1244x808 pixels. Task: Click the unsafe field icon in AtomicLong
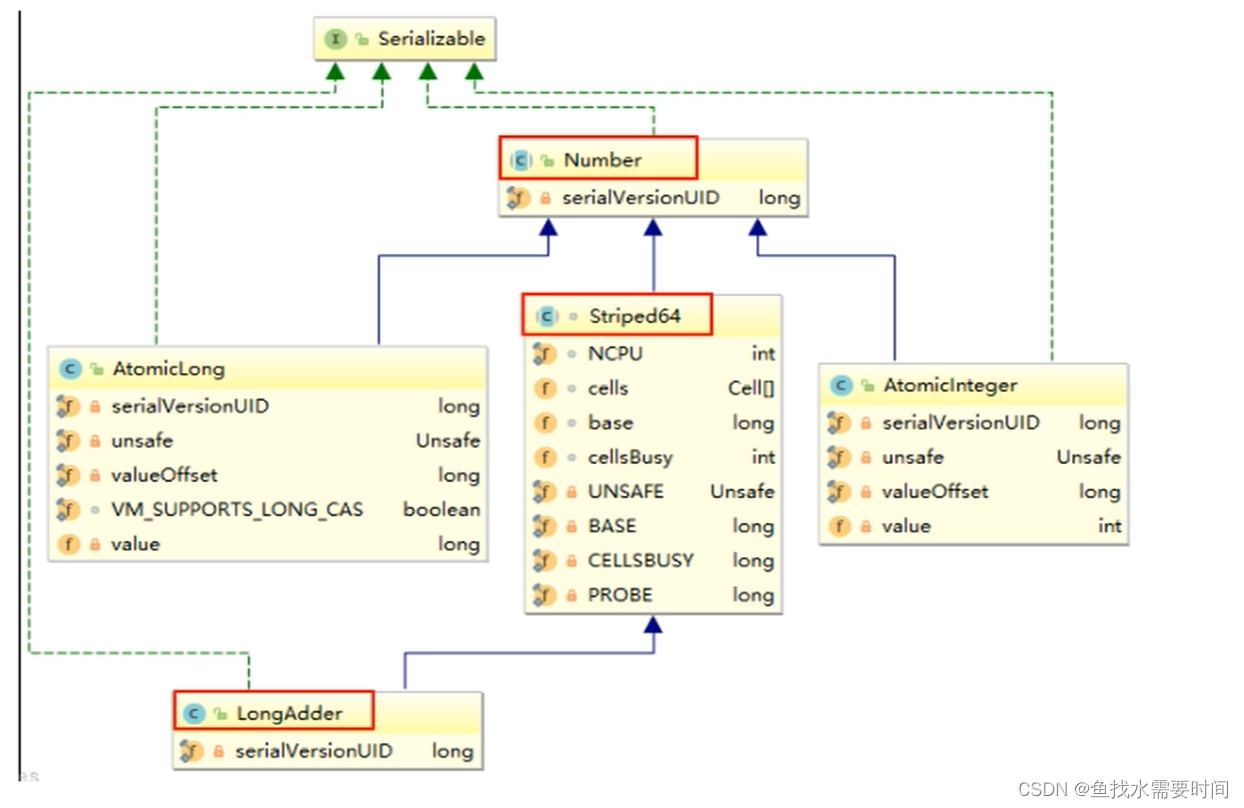click(x=68, y=441)
